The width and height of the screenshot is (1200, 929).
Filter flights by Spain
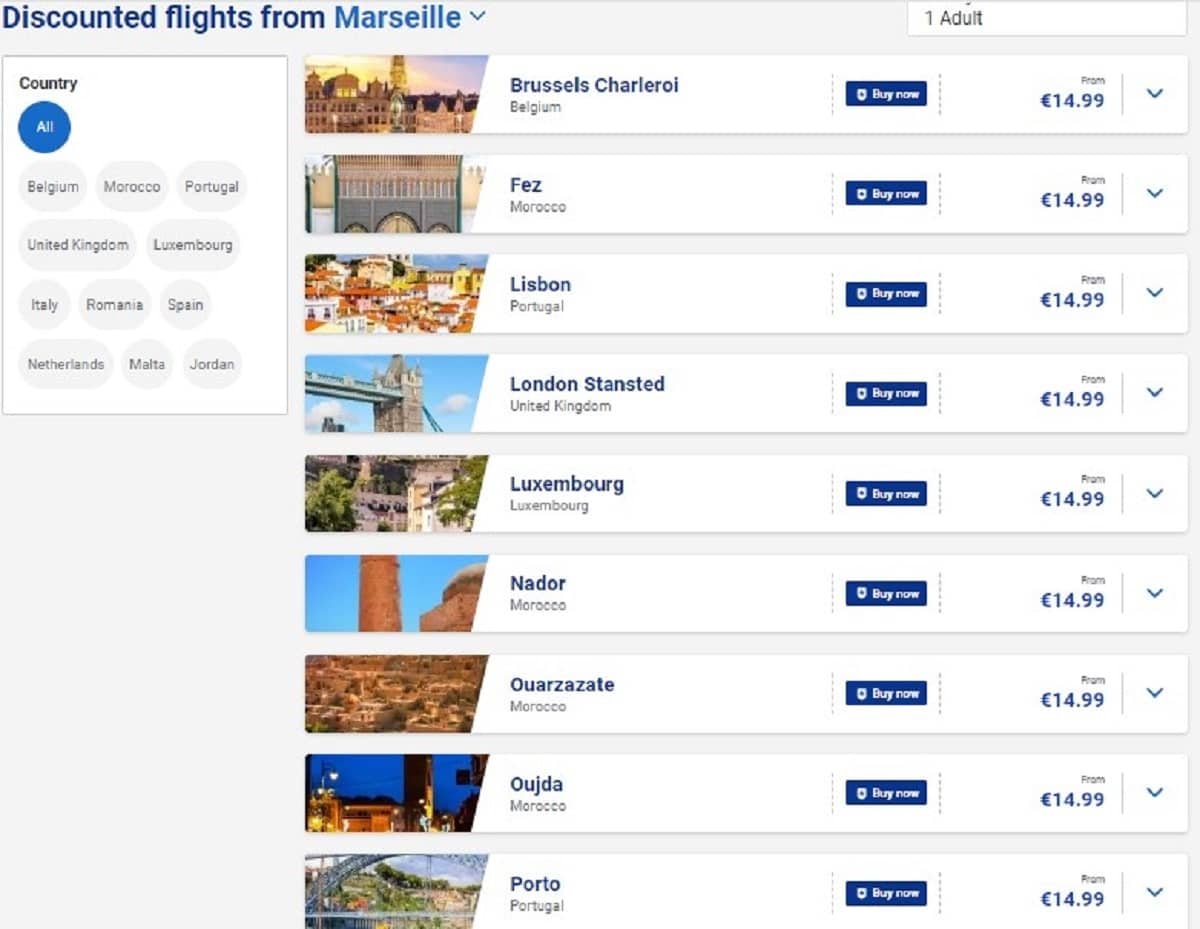pyautogui.click(x=185, y=305)
